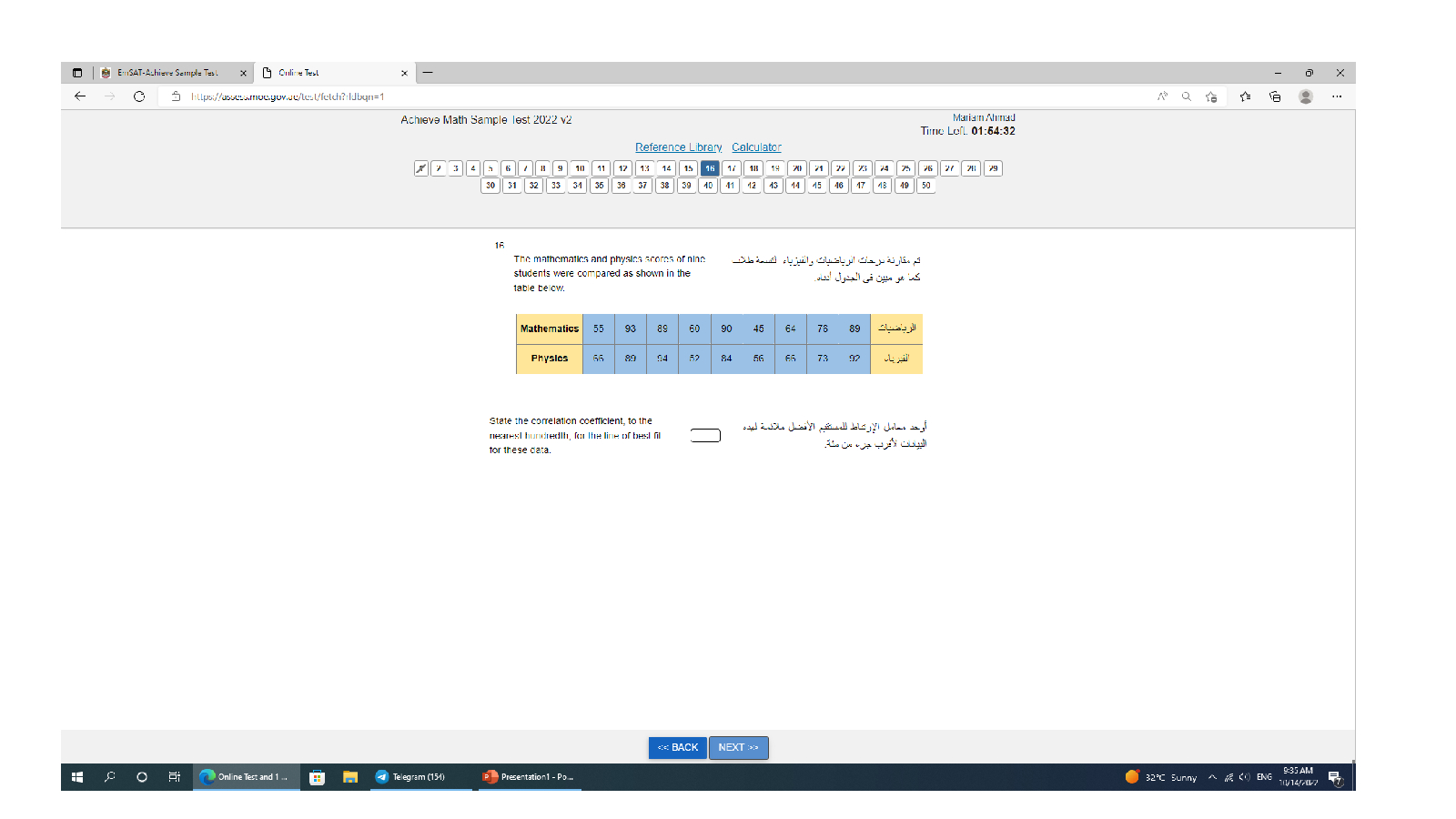Screen dimensions: 1456x819
Task: Open the Read aloud icon in address bar
Action: [1162, 96]
